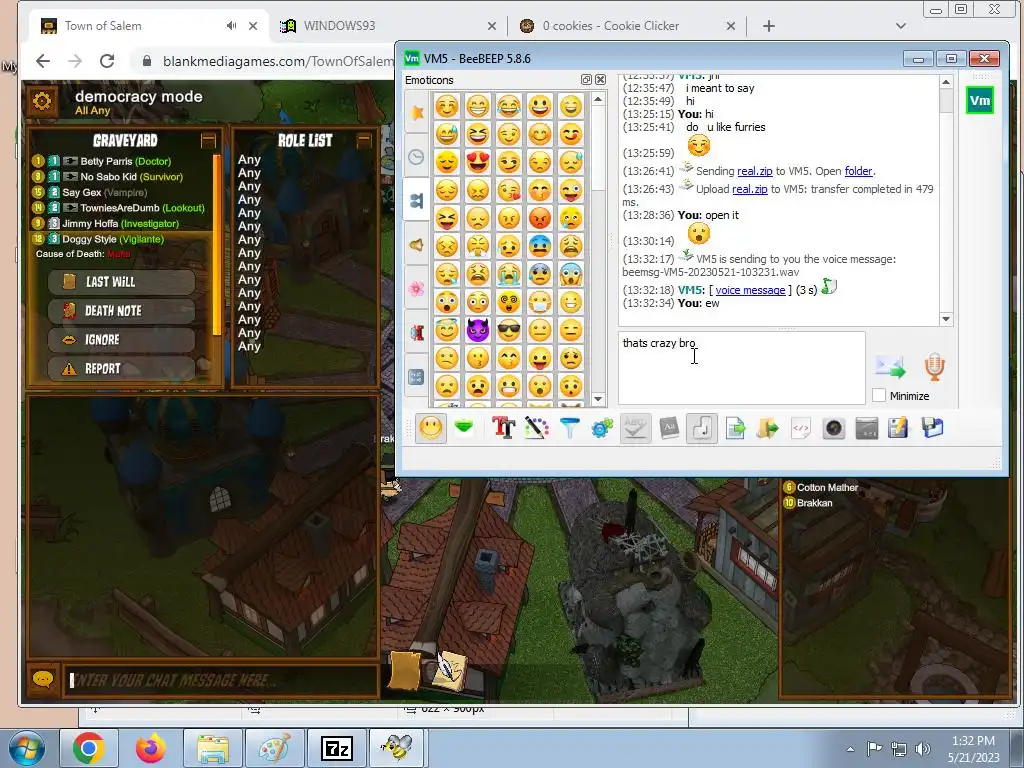Open the font color picker icon

(x=536, y=428)
